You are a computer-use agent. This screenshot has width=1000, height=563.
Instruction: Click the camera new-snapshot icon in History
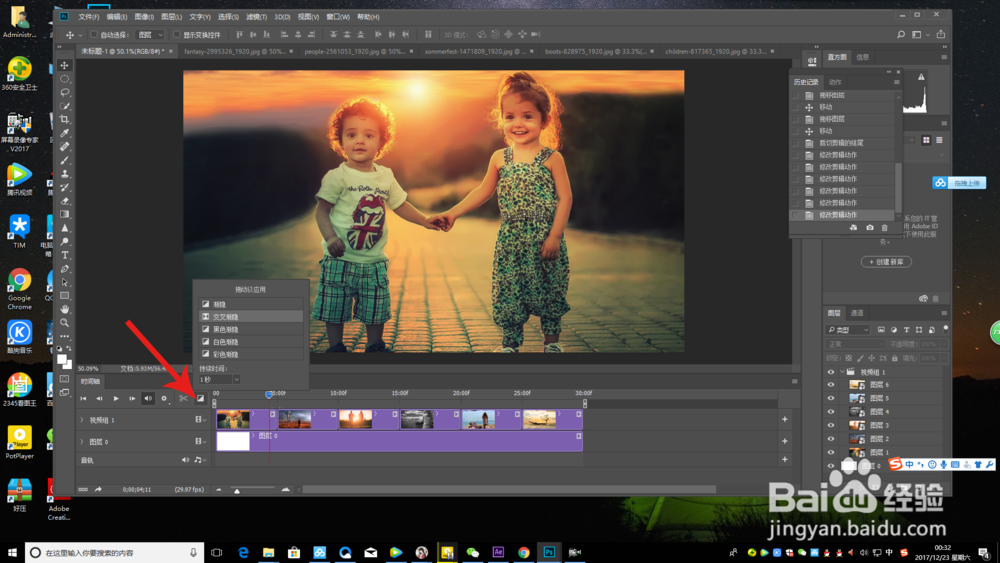[x=869, y=228]
